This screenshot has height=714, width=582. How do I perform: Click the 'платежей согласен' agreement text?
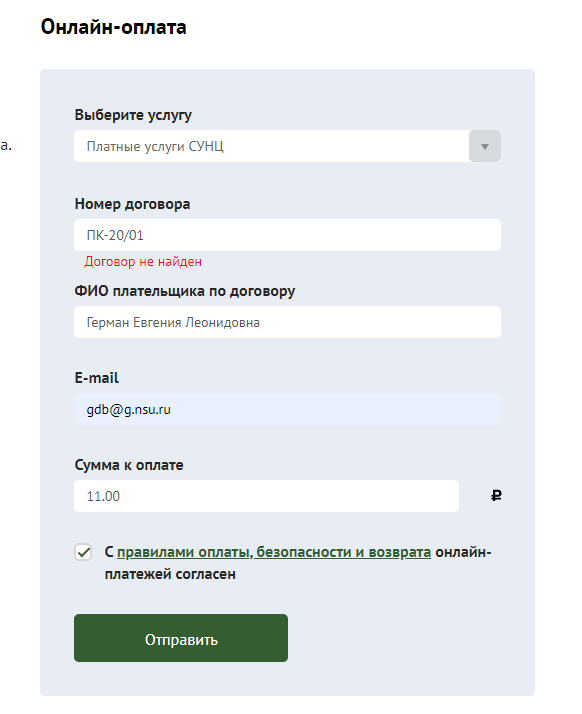click(170, 574)
